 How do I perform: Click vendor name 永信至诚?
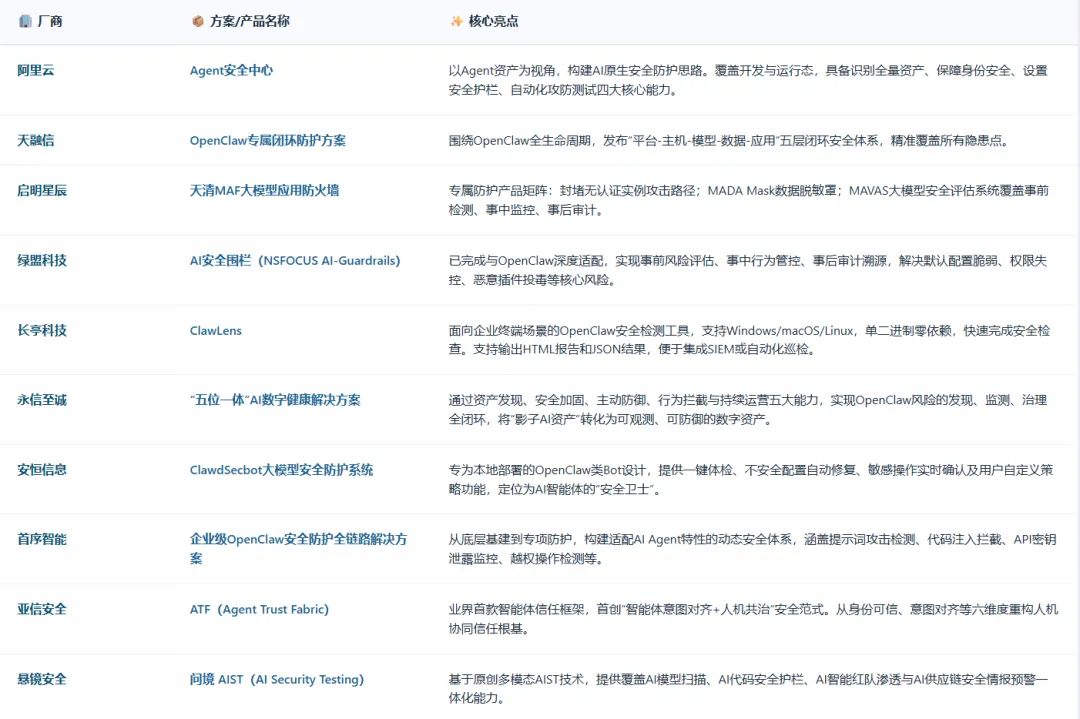[x=42, y=400]
